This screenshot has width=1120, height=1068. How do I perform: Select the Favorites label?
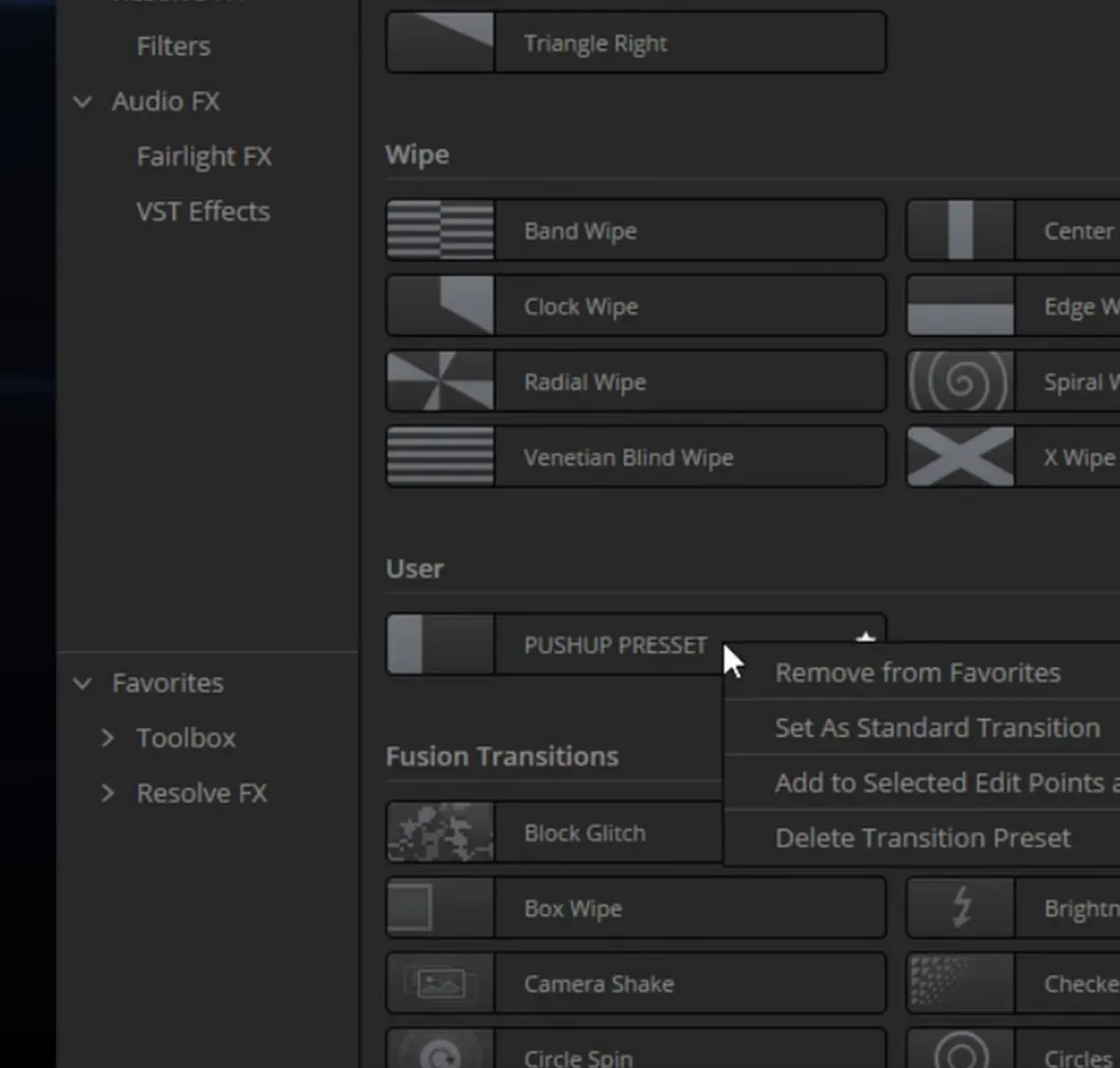point(168,683)
